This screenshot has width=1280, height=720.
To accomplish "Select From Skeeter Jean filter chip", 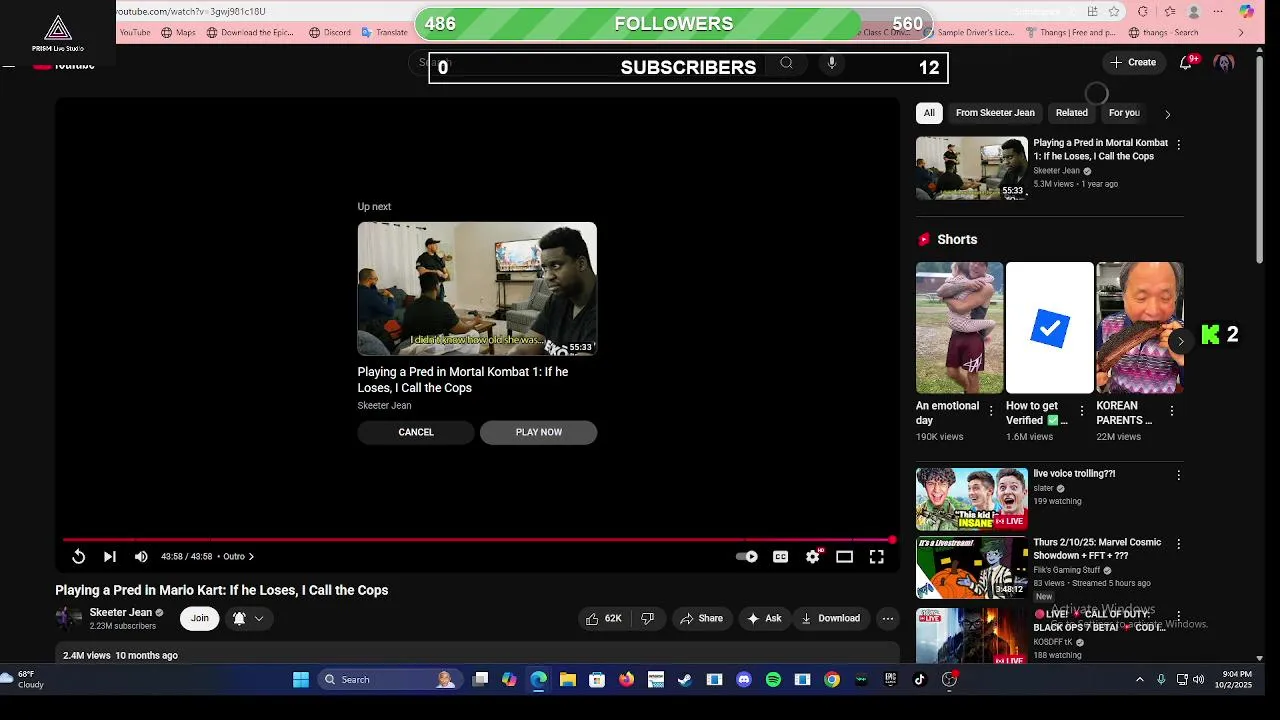I will click(995, 113).
